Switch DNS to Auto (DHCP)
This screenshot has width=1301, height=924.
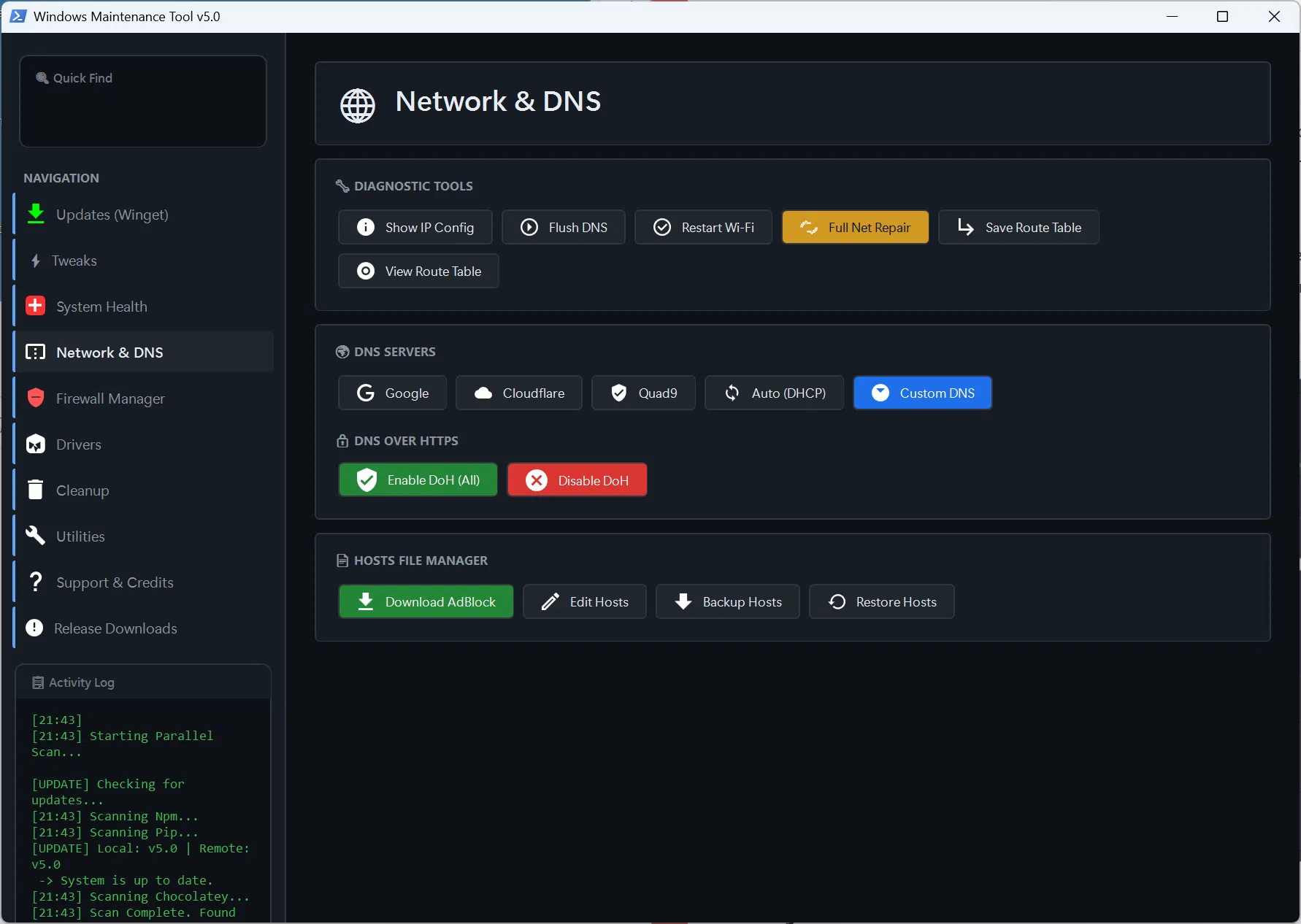[774, 393]
